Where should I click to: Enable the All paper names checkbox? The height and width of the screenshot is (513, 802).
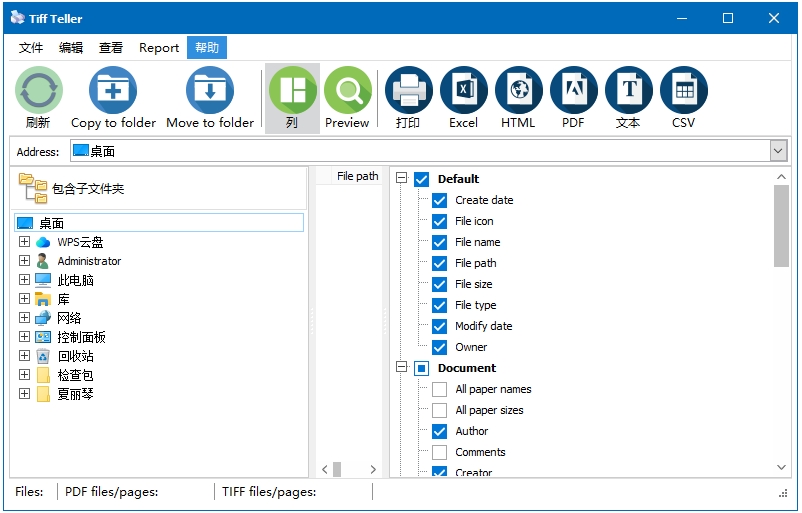[439, 389]
